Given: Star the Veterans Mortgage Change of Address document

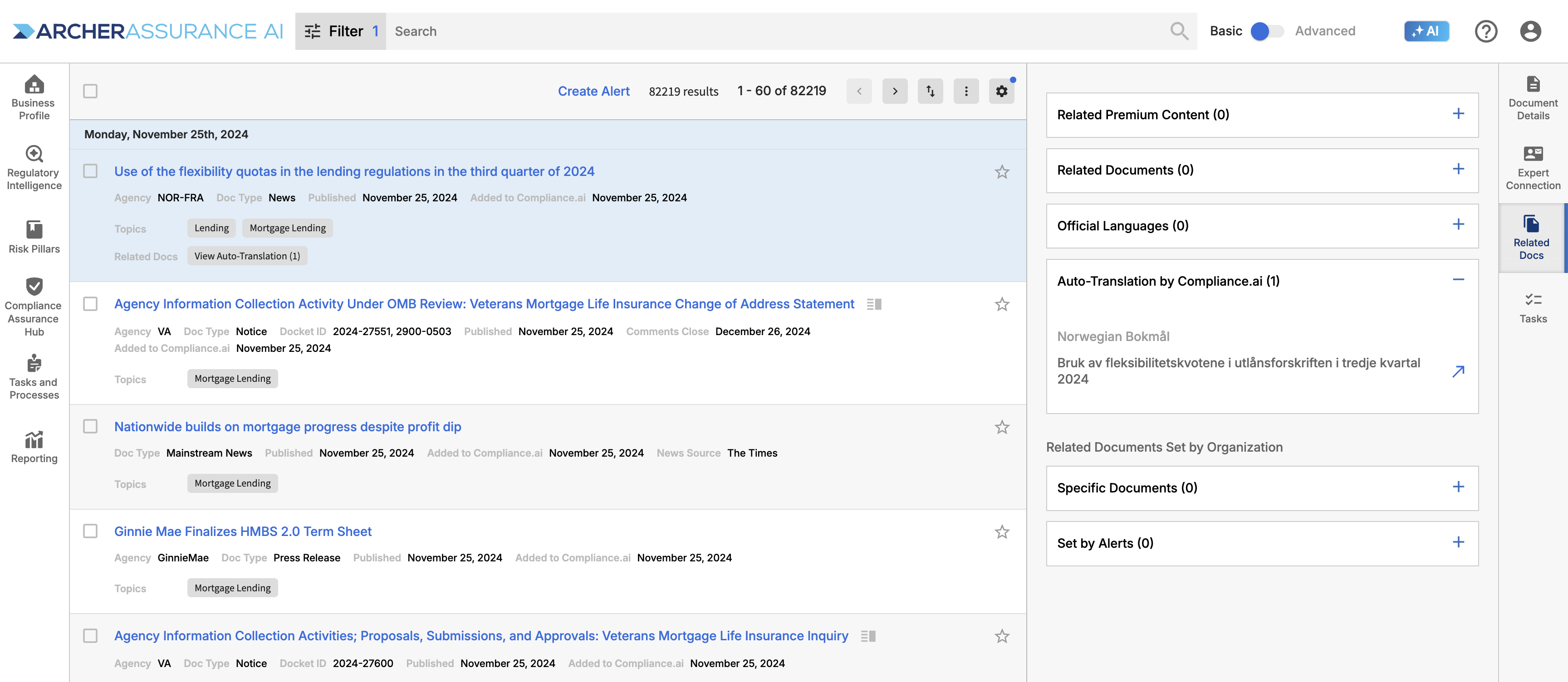Looking at the screenshot, I should 1002,304.
